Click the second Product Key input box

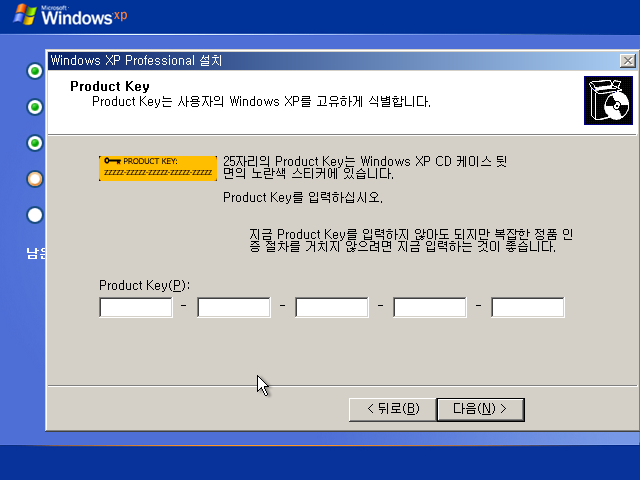pyautogui.click(x=234, y=307)
